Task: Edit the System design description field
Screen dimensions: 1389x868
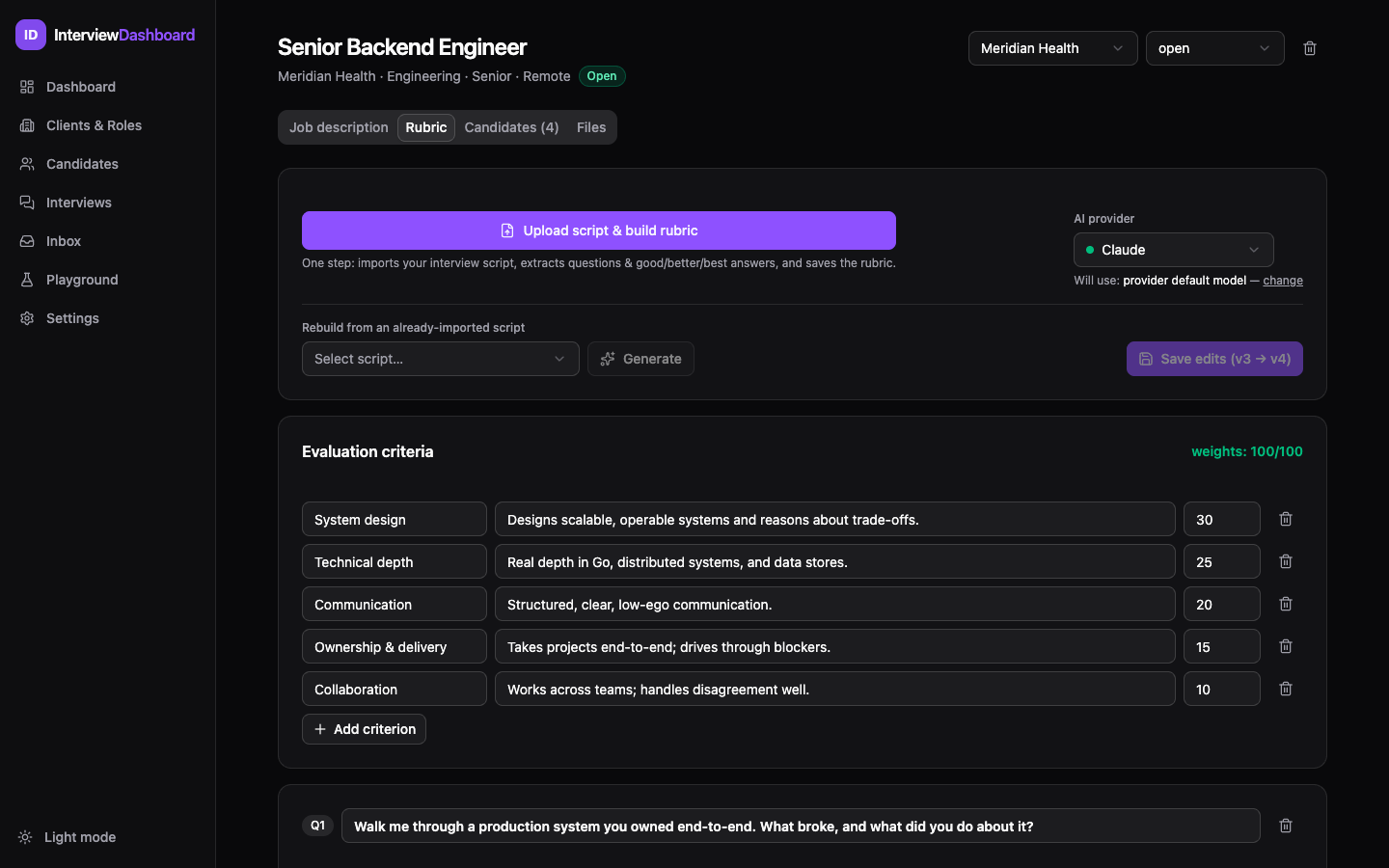Action: point(835,519)
